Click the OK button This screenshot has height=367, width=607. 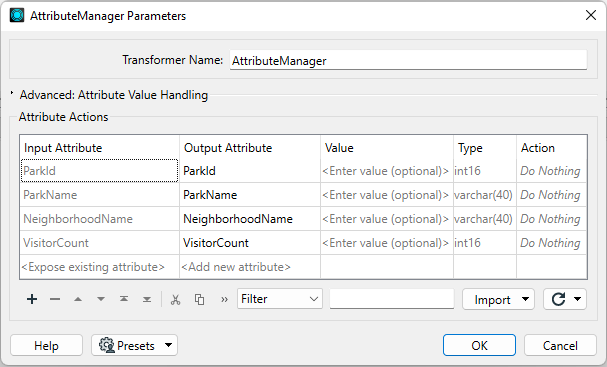pos(479,345)
